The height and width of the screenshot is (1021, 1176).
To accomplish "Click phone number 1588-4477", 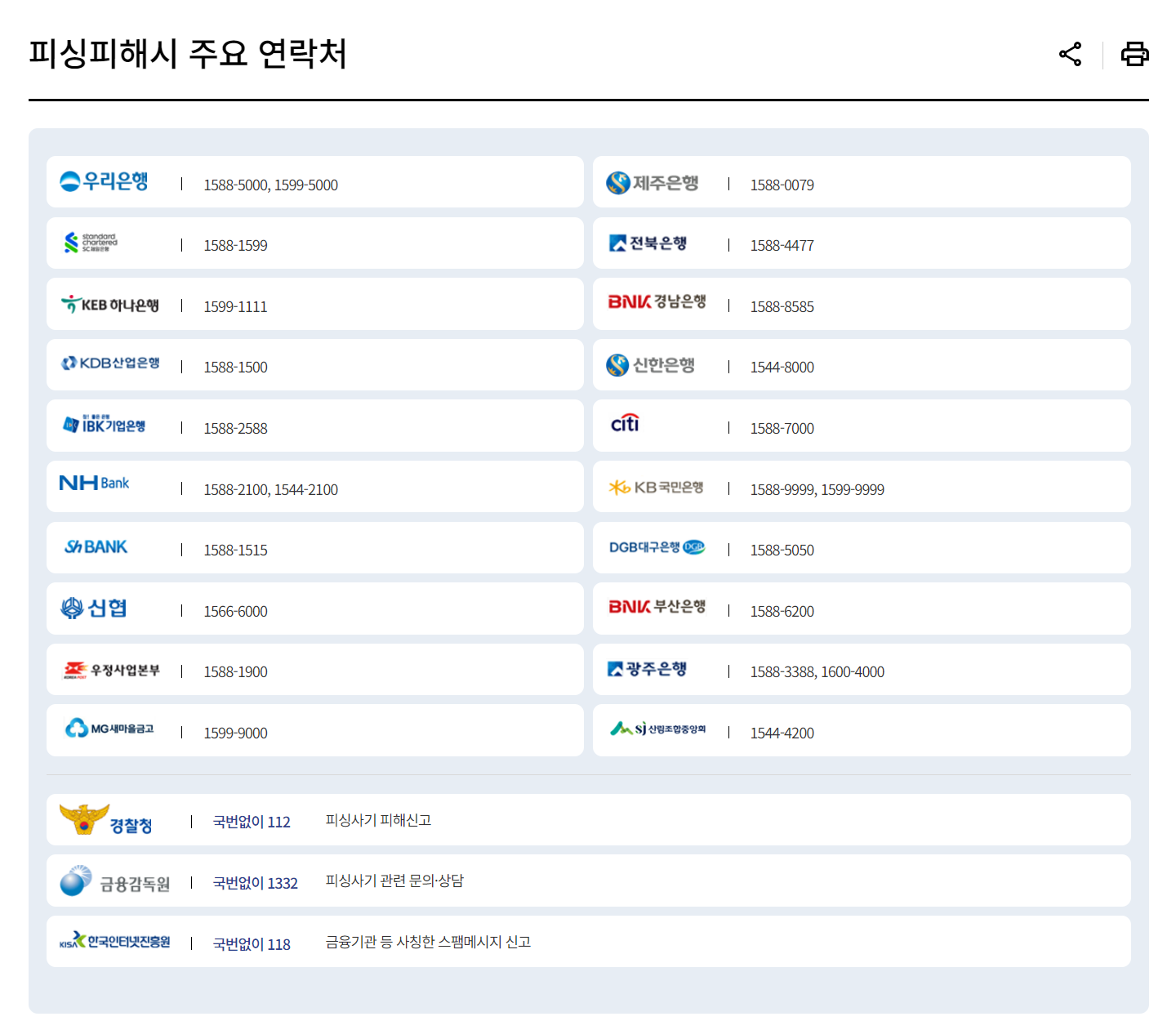I will click(x=782, y=246).
